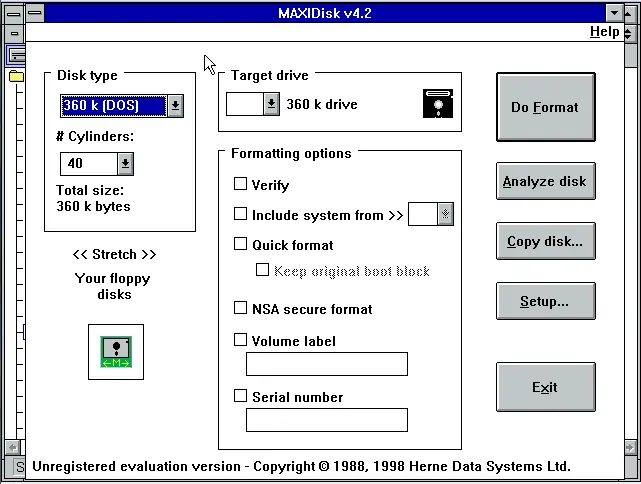The height and width of the screenshot is (484, 641).
Task: Open the Target drive letter dropdown
Action: click(x=271, y=104)
